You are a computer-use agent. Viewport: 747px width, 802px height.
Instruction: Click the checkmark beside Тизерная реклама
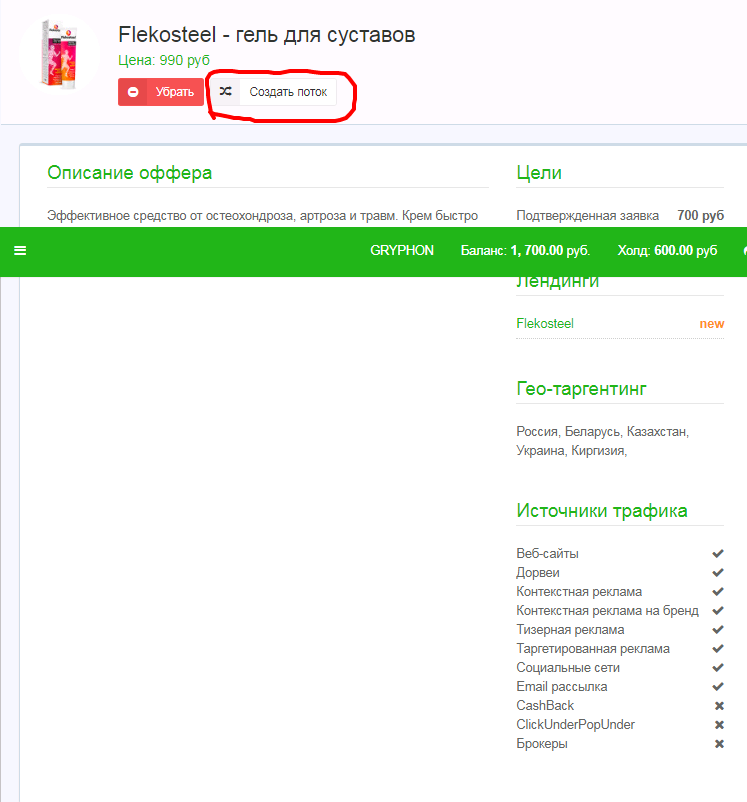[717, 629]
